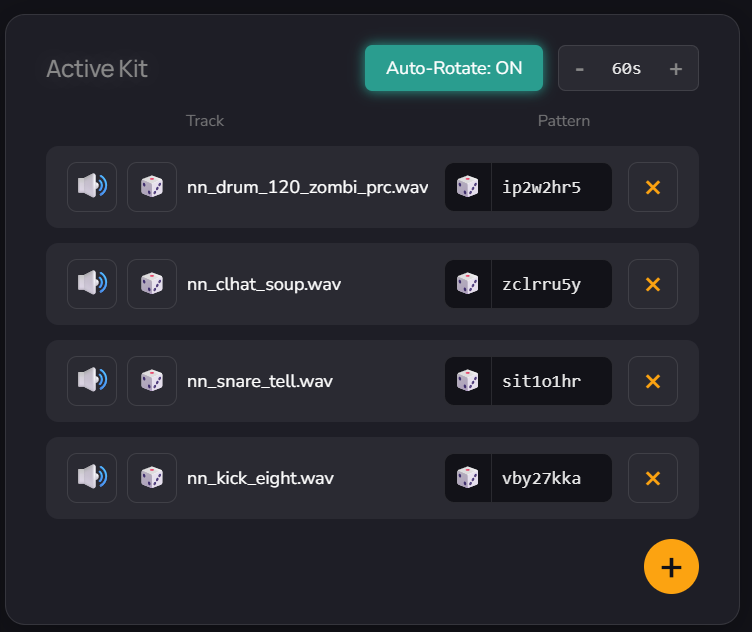Screen dimensions: 752x632
Task: Remove the nn_drum_120_zombi_prc.wav track
Action: tap(653, 187)
